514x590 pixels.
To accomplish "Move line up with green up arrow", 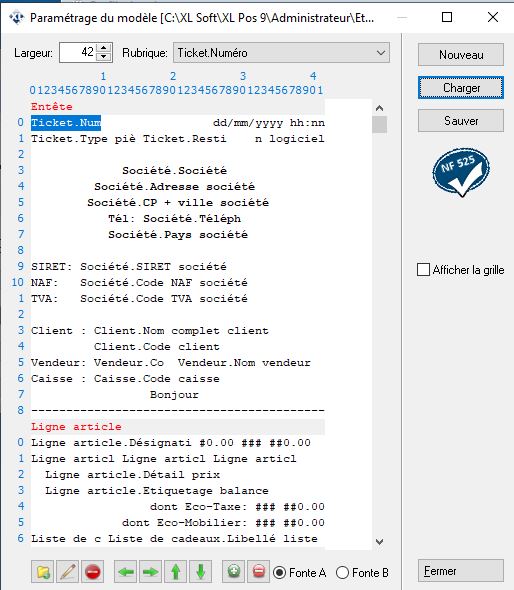I will 175,572.
